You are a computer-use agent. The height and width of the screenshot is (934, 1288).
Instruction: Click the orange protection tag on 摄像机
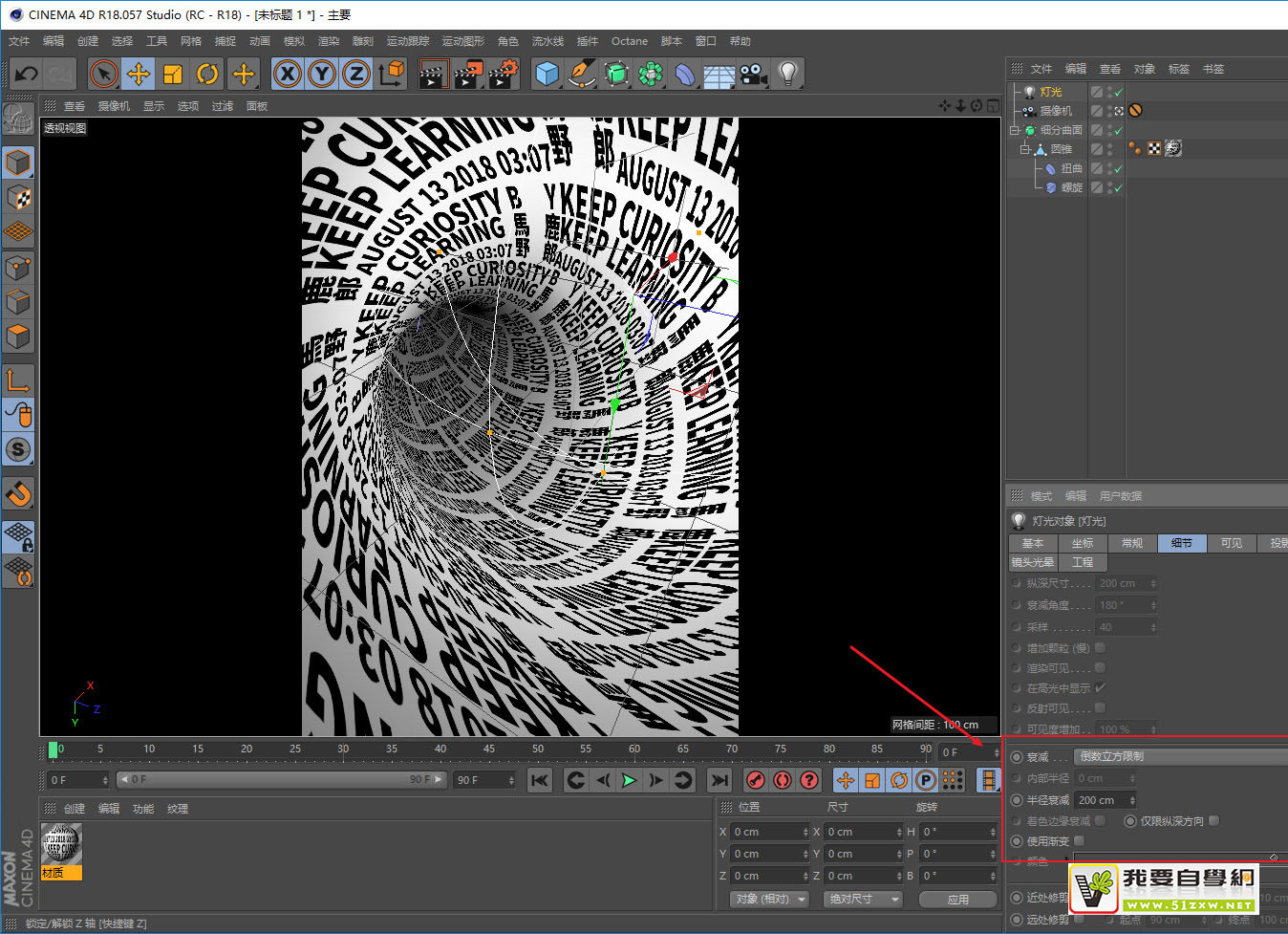point(1135,110)
